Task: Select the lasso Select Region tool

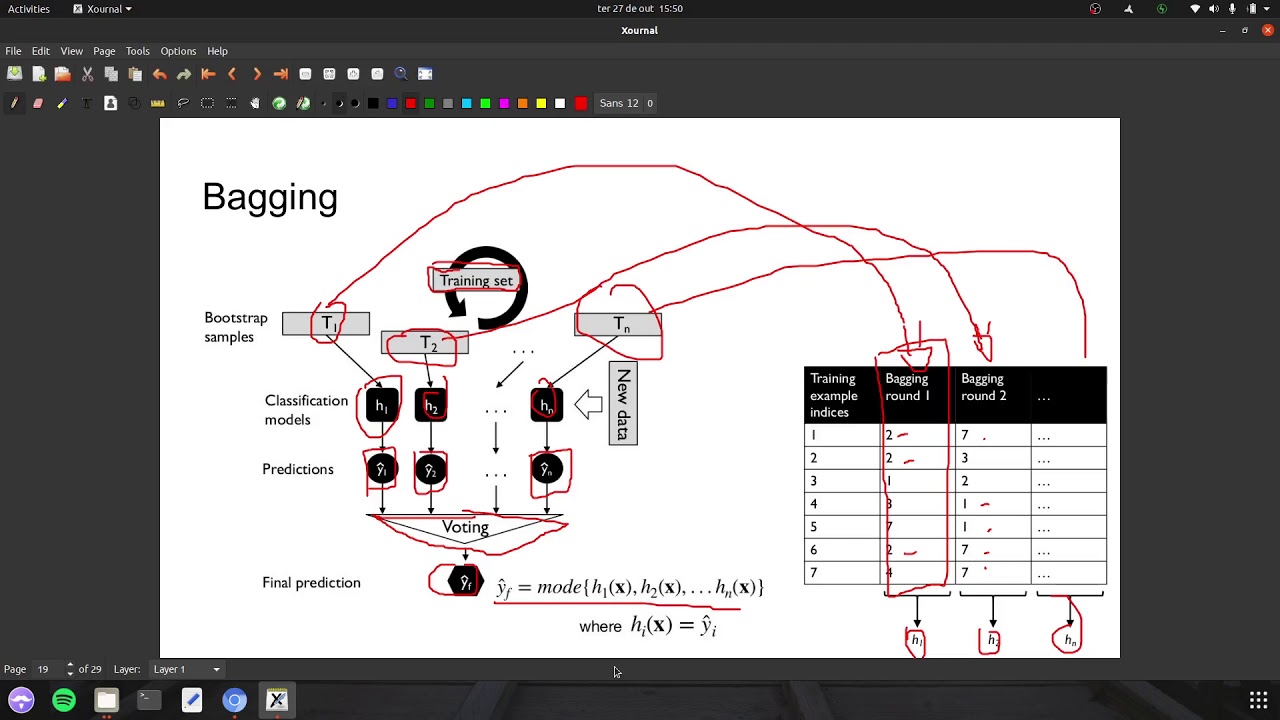Action: tap(183, 103)
